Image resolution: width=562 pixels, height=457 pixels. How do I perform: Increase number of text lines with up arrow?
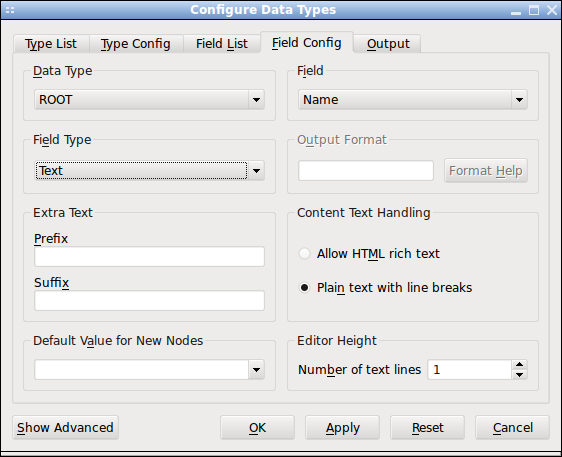click(x=520, y=365)
